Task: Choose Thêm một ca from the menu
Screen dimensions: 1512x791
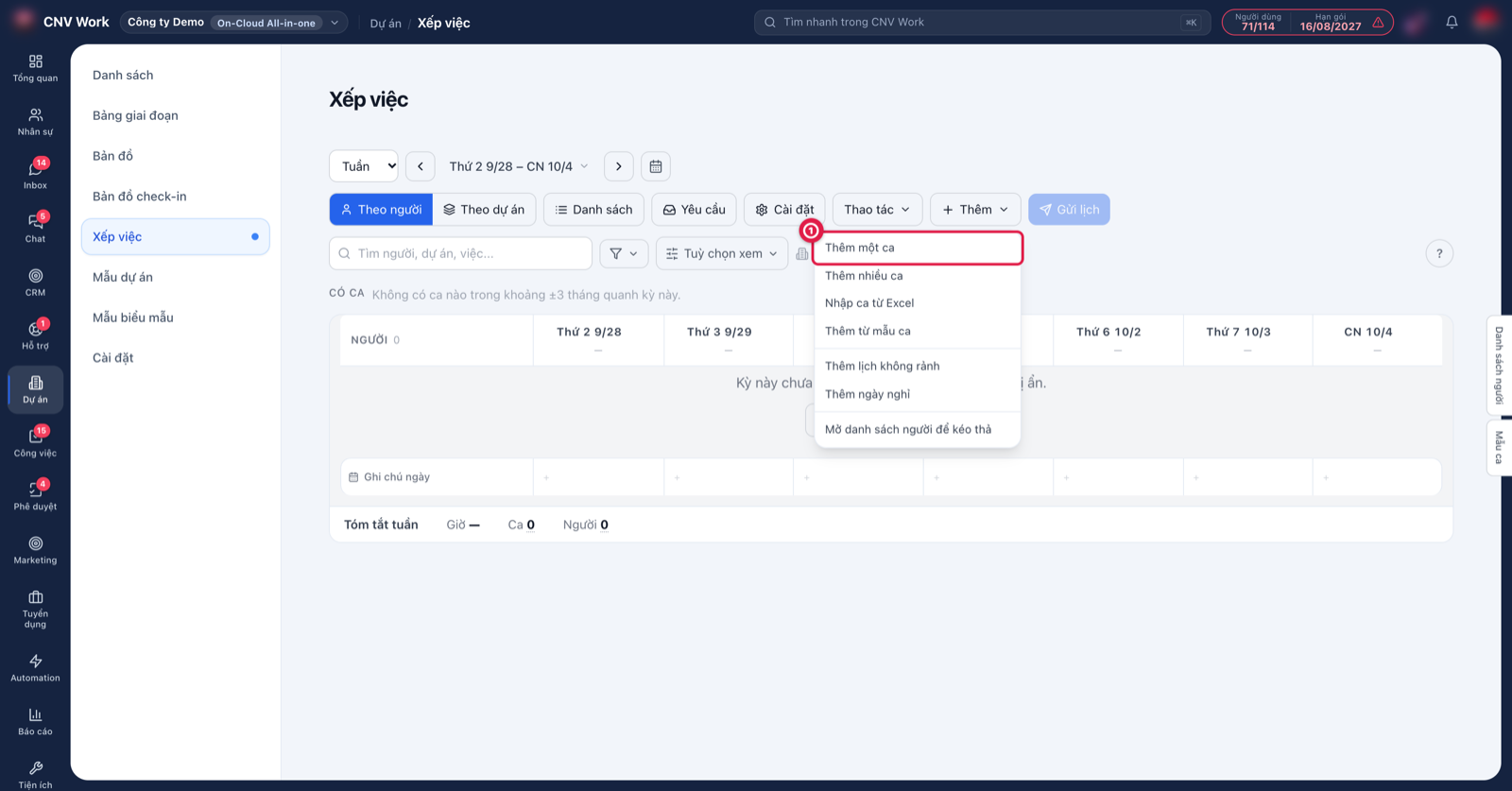Action: coord(918,248)
